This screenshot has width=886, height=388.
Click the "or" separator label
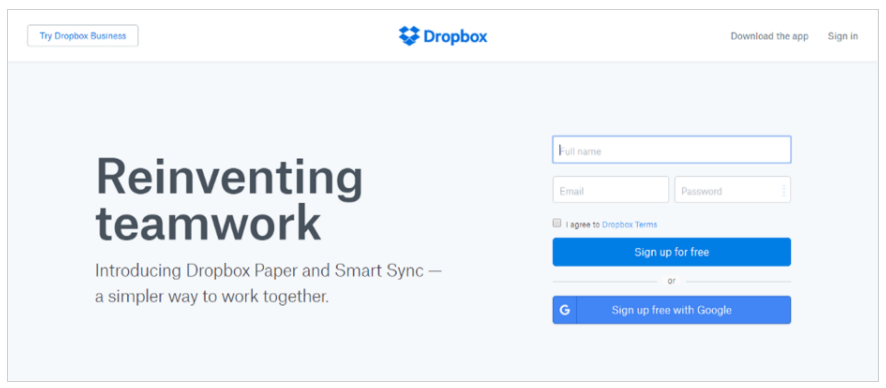pyautogui.click(x=671, y=281)
